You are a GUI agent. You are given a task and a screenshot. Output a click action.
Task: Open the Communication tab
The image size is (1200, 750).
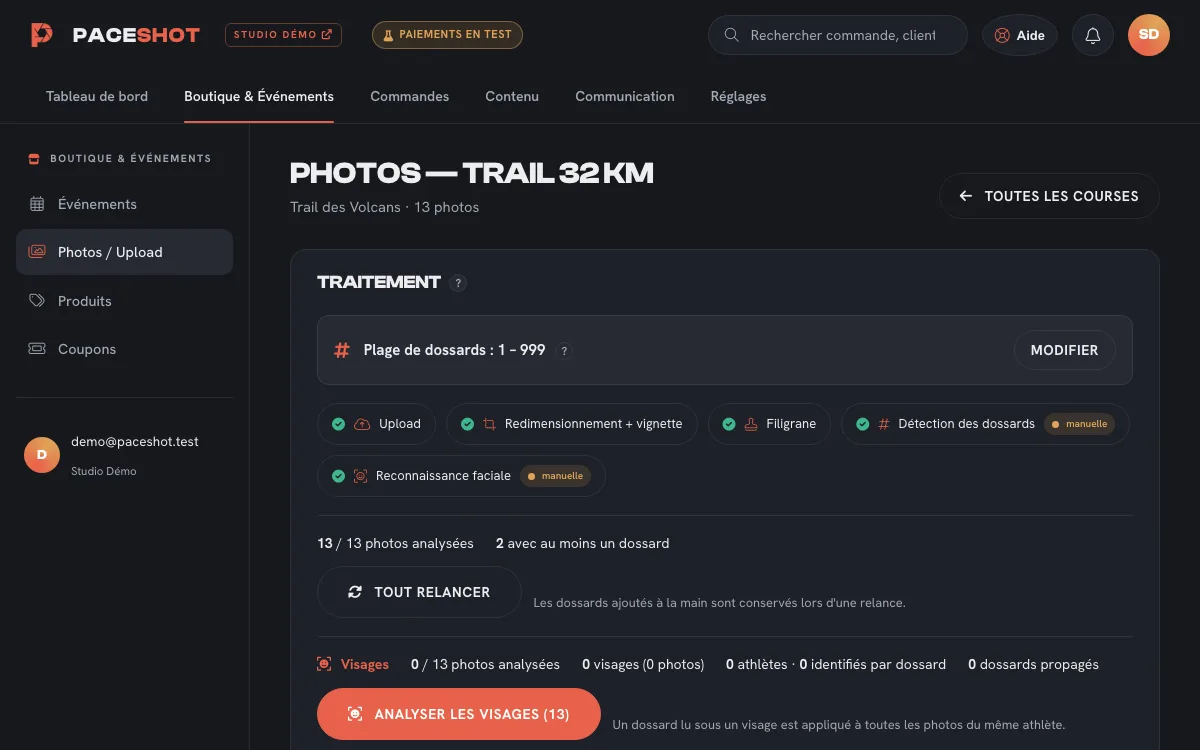(625, 96)
